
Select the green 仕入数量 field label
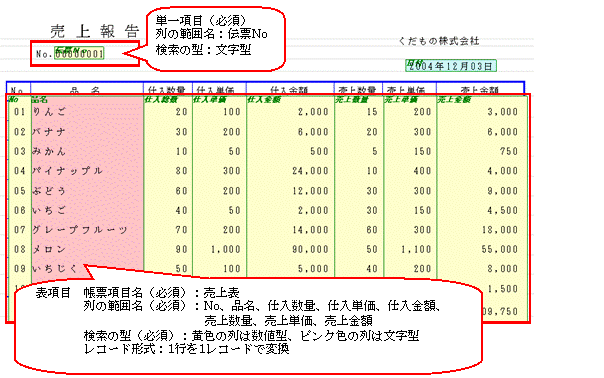pyautogui.click(x=161, y=100)
